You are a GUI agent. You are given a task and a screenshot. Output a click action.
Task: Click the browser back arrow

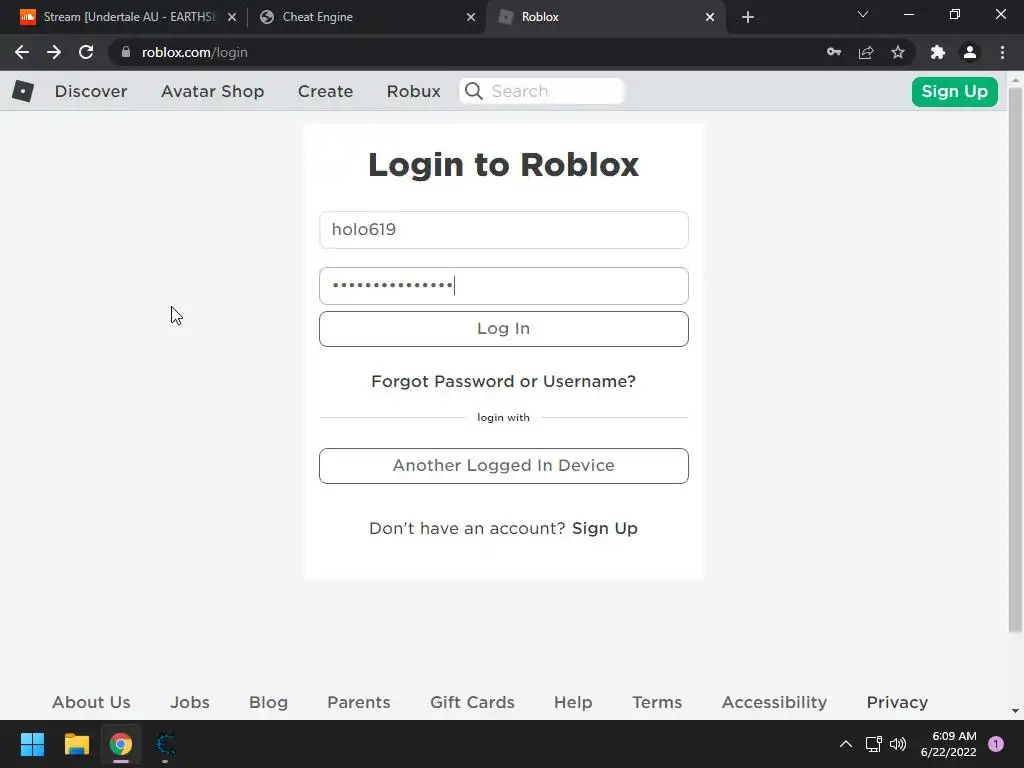click(x=22, y=52)
